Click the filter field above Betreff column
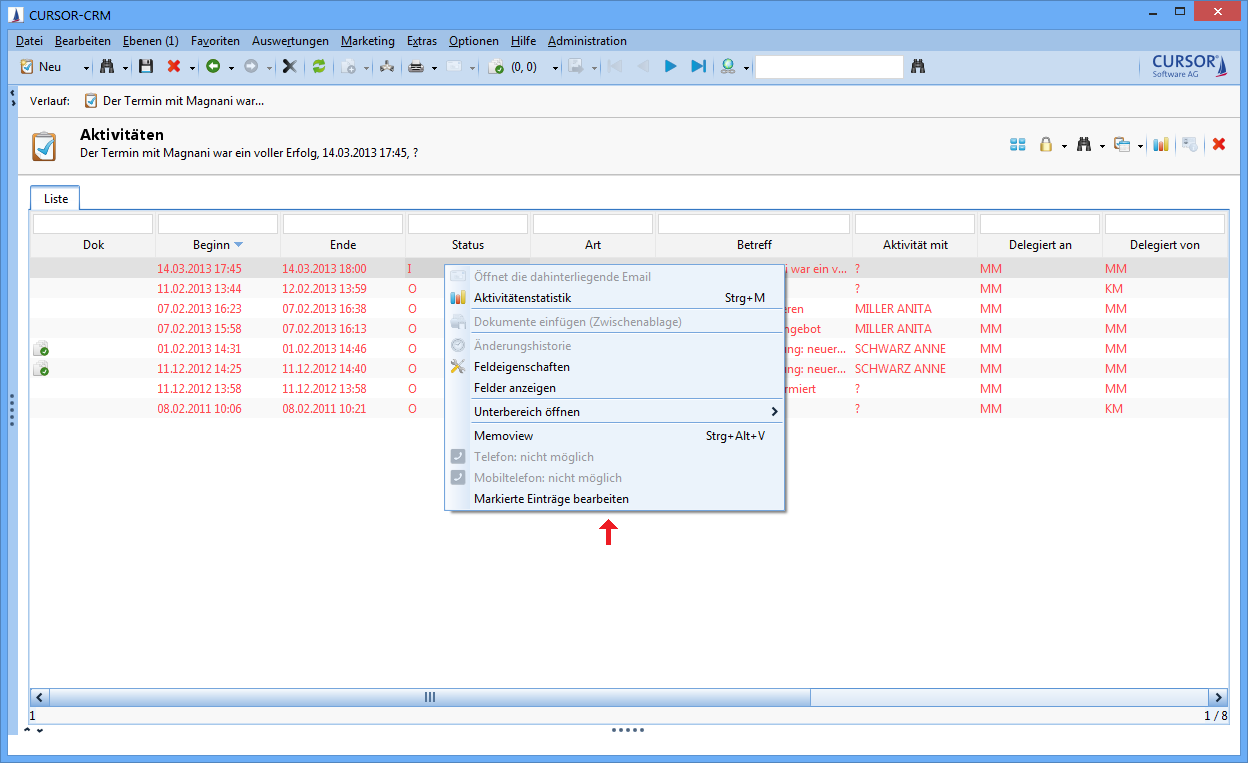Image resolution: width=1248 pixels, height=763 pixels. [753, 224]
